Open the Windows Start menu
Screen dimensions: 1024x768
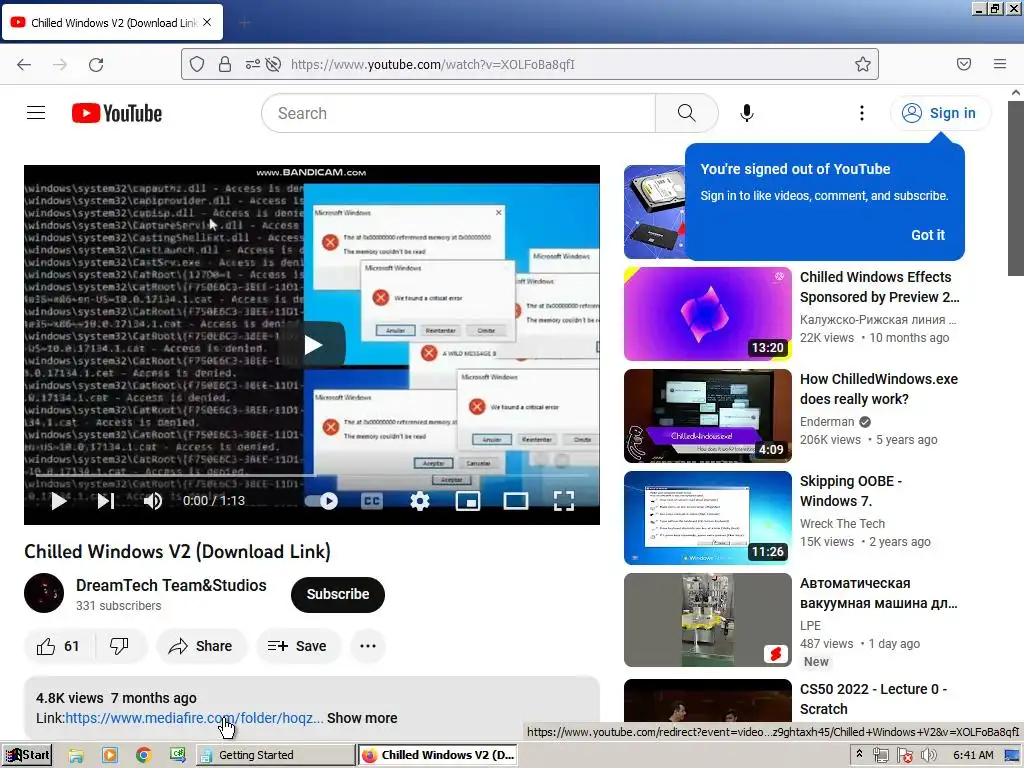(27, 756)
